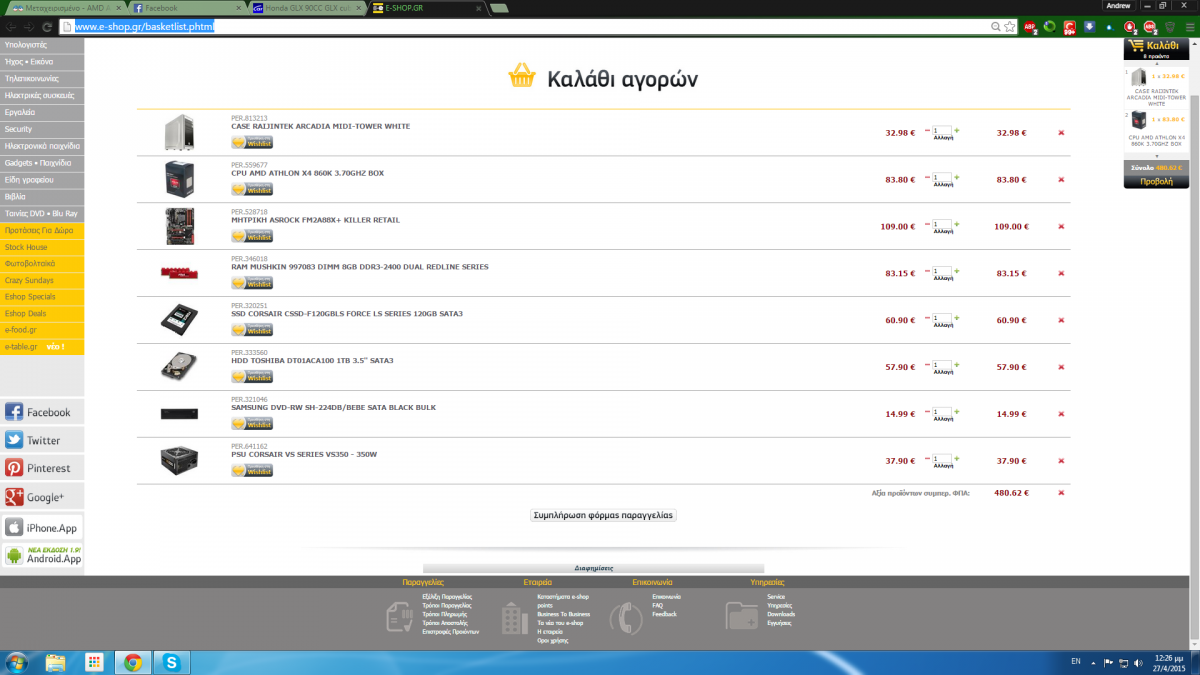This screenshot has width=1200, height=675.
Task: Open Windows Explorer folder in taskbar
Action: pyautogui.click(x=56, y=662)
